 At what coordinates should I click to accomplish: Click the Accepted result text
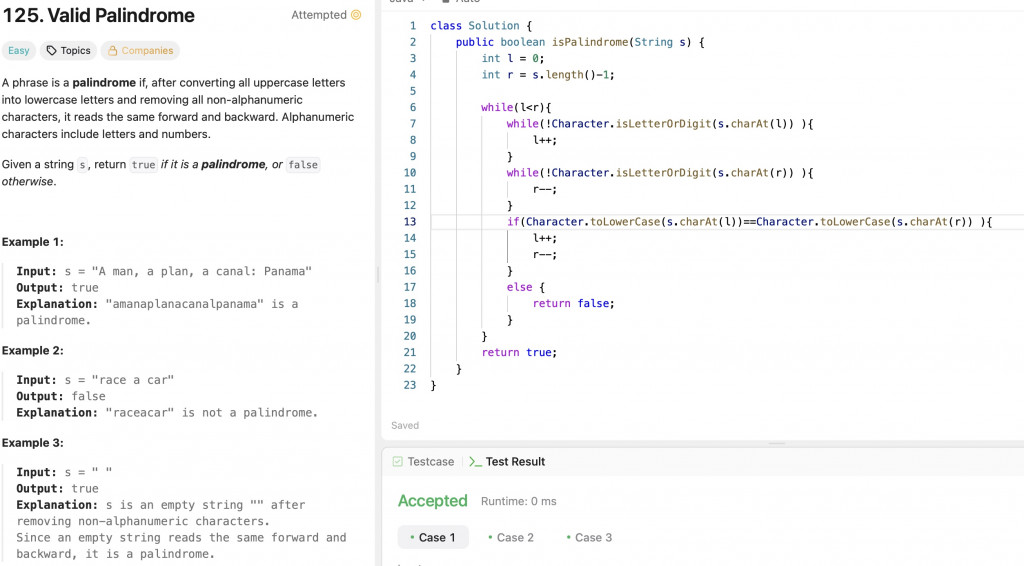tap(432, 501)
